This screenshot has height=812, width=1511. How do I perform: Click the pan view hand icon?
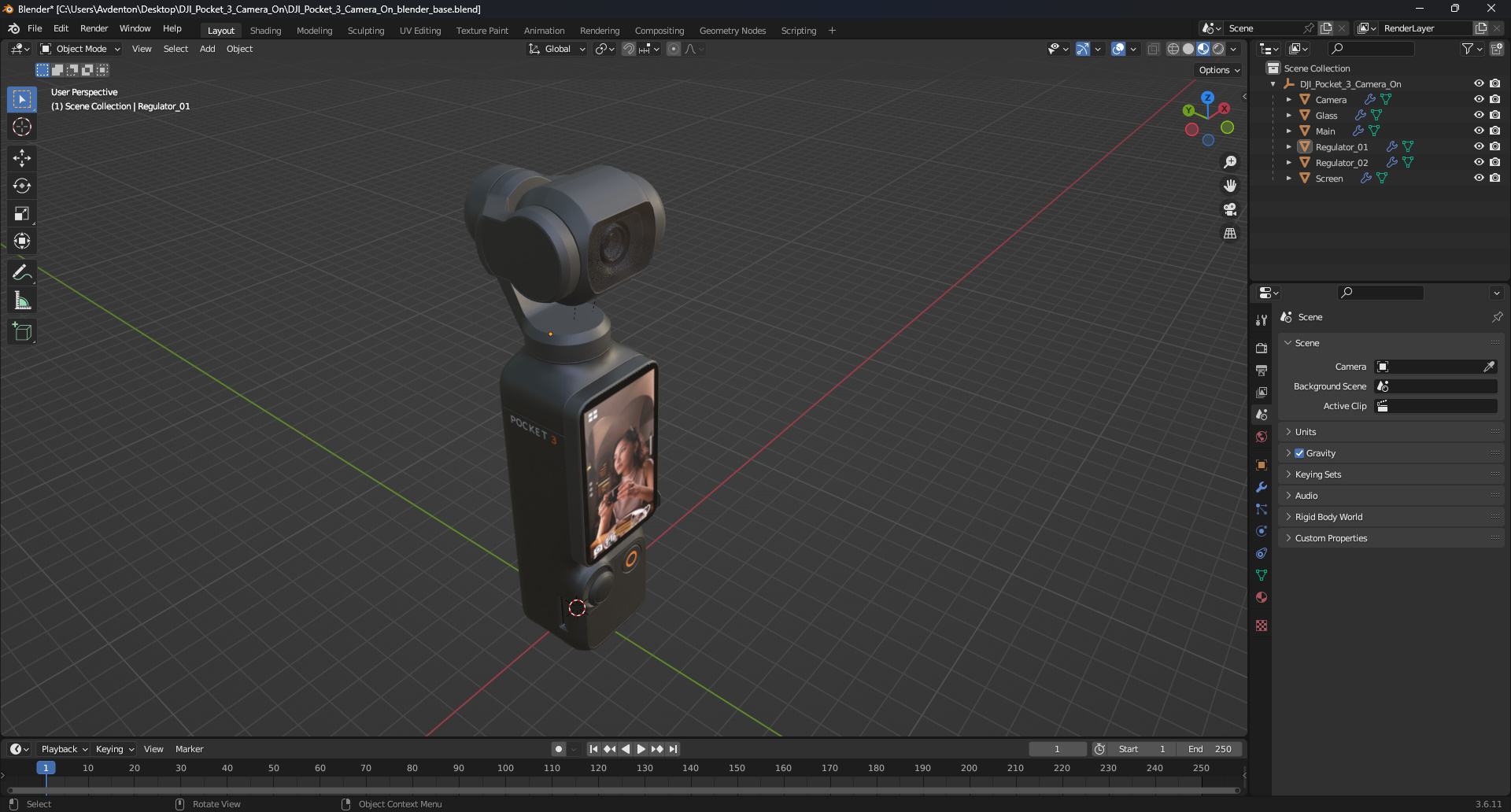pos(1230,186)
